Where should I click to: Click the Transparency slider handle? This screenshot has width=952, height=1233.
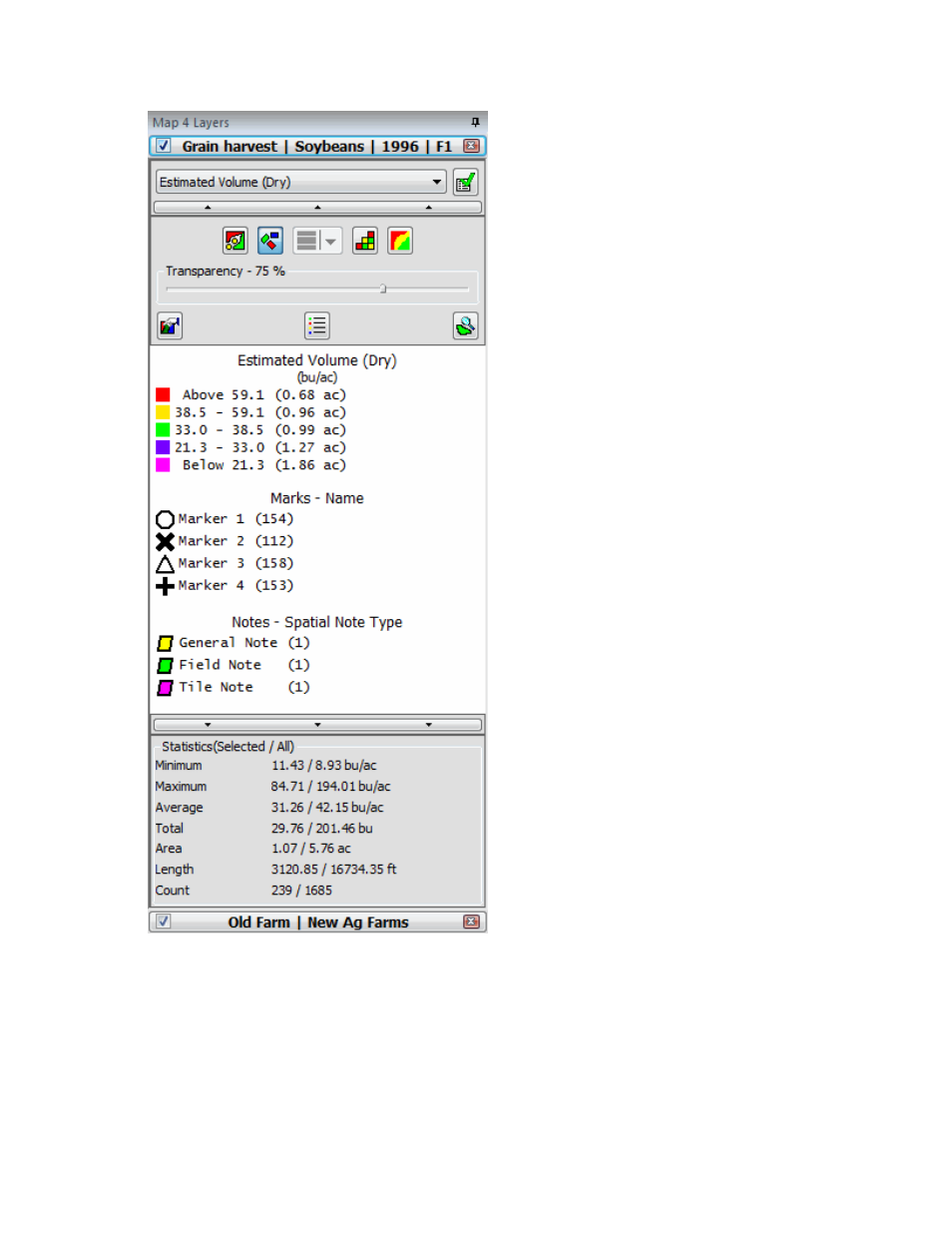[x=383, y=289]
